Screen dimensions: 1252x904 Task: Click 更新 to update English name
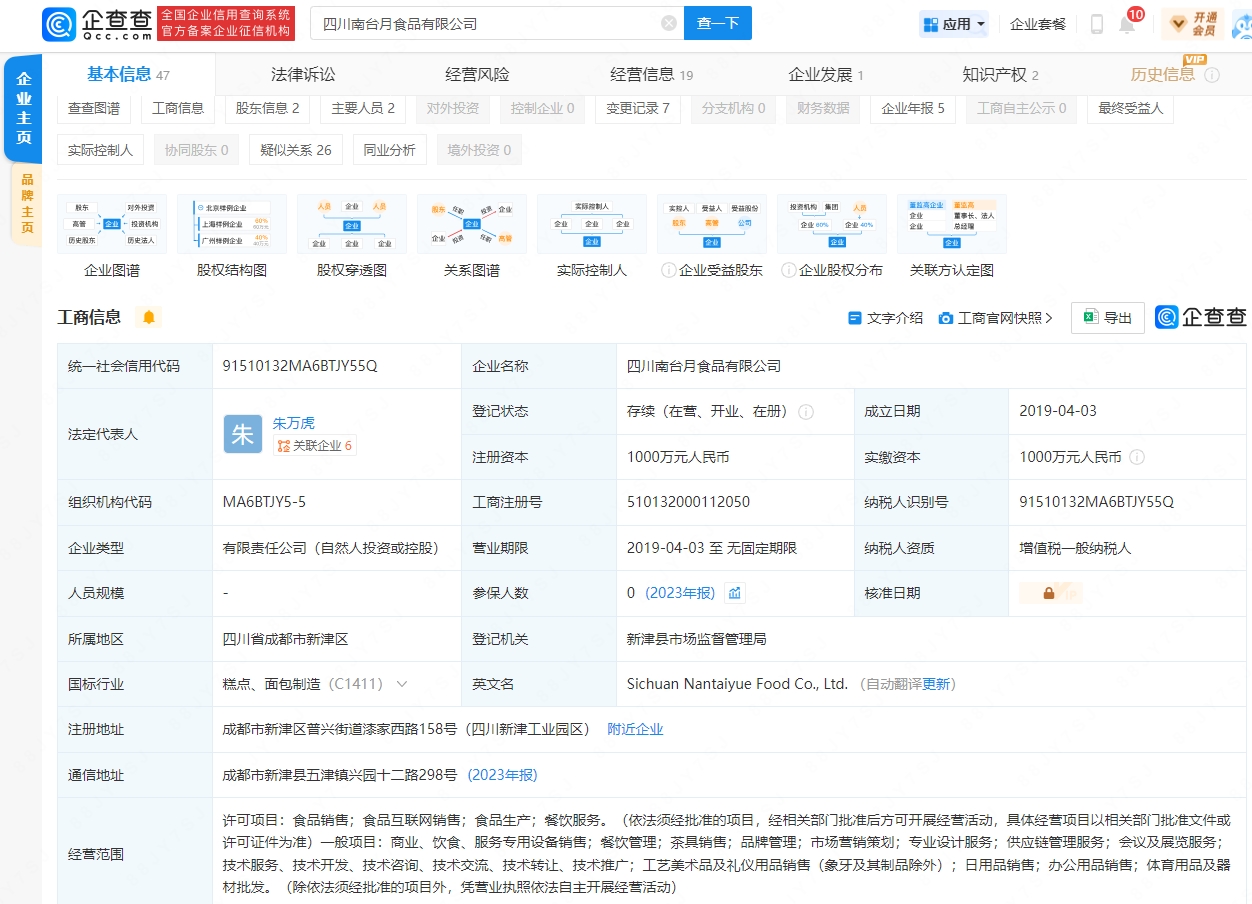click(x=936, y=684)
